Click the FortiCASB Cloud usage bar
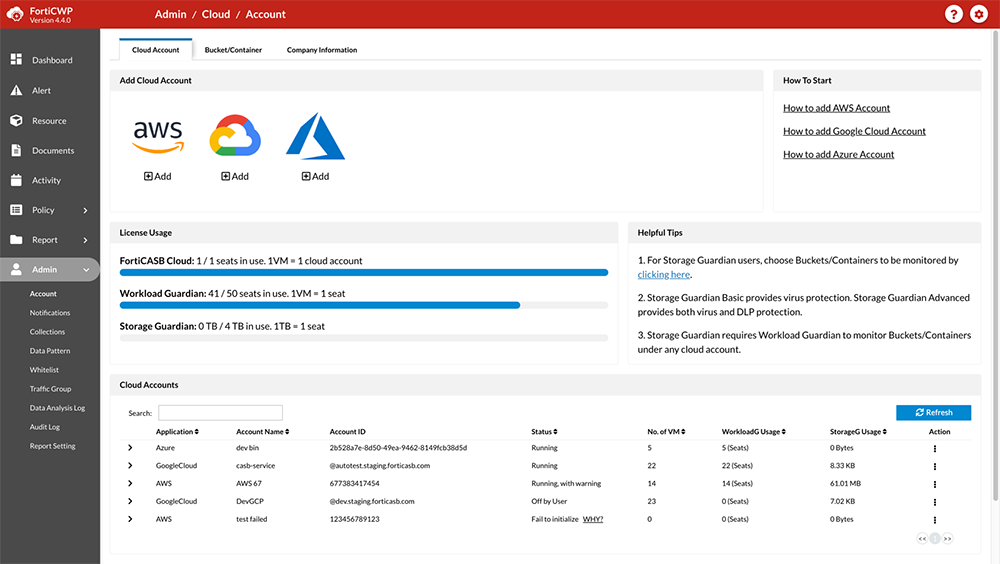The width and height of the screenshot is (1000, 564). tap(364, 272)
